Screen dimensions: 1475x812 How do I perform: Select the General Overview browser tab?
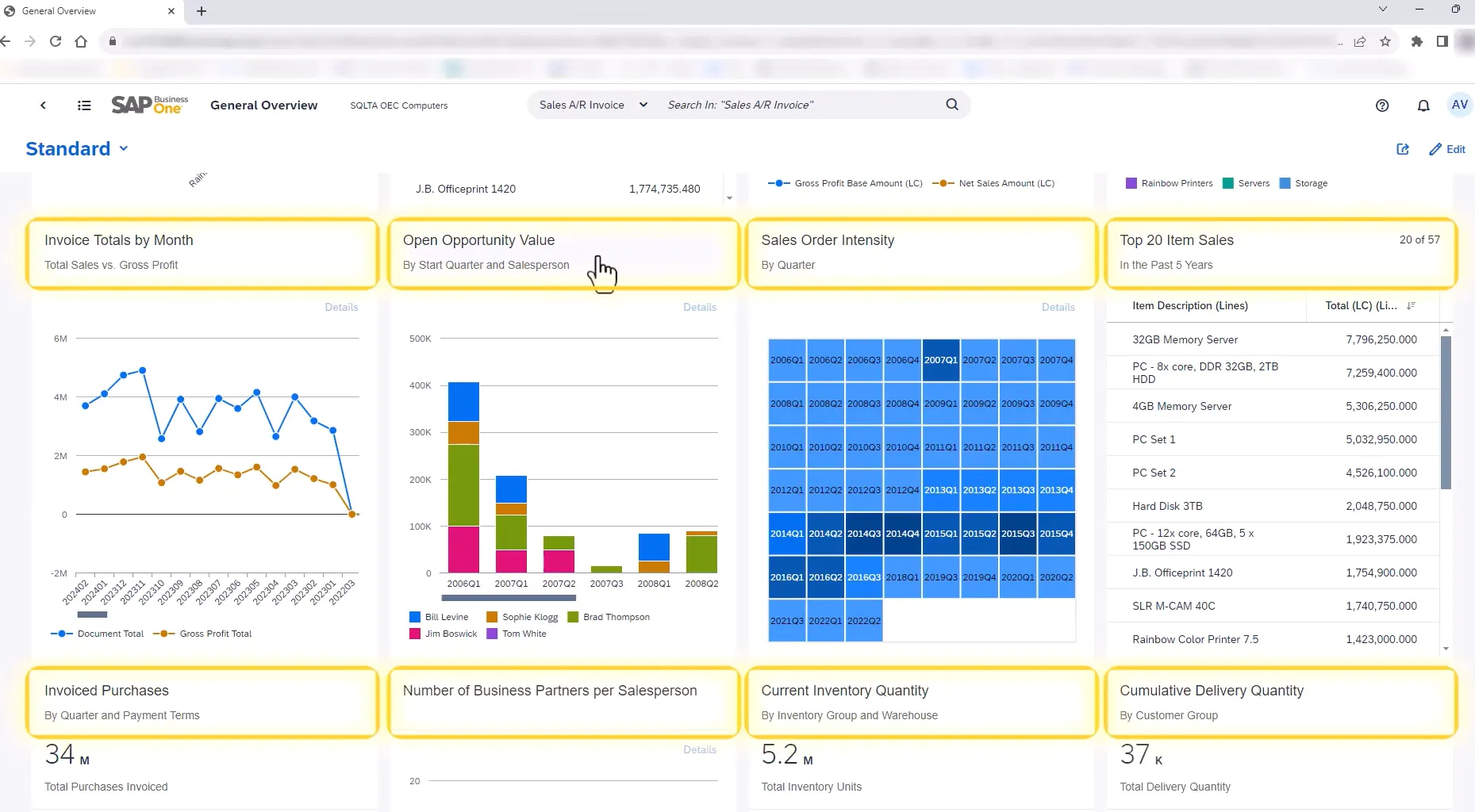coord(87,11)
